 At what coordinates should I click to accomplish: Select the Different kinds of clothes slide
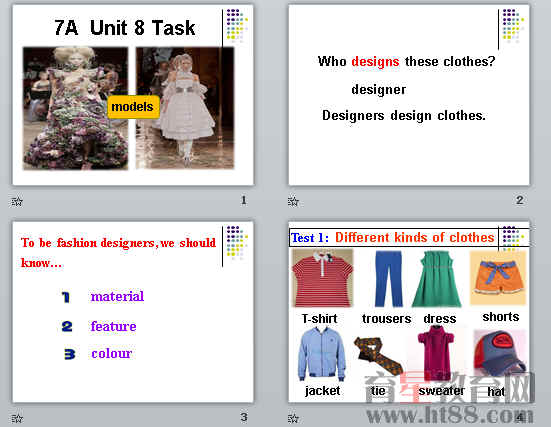coord(409,312)
